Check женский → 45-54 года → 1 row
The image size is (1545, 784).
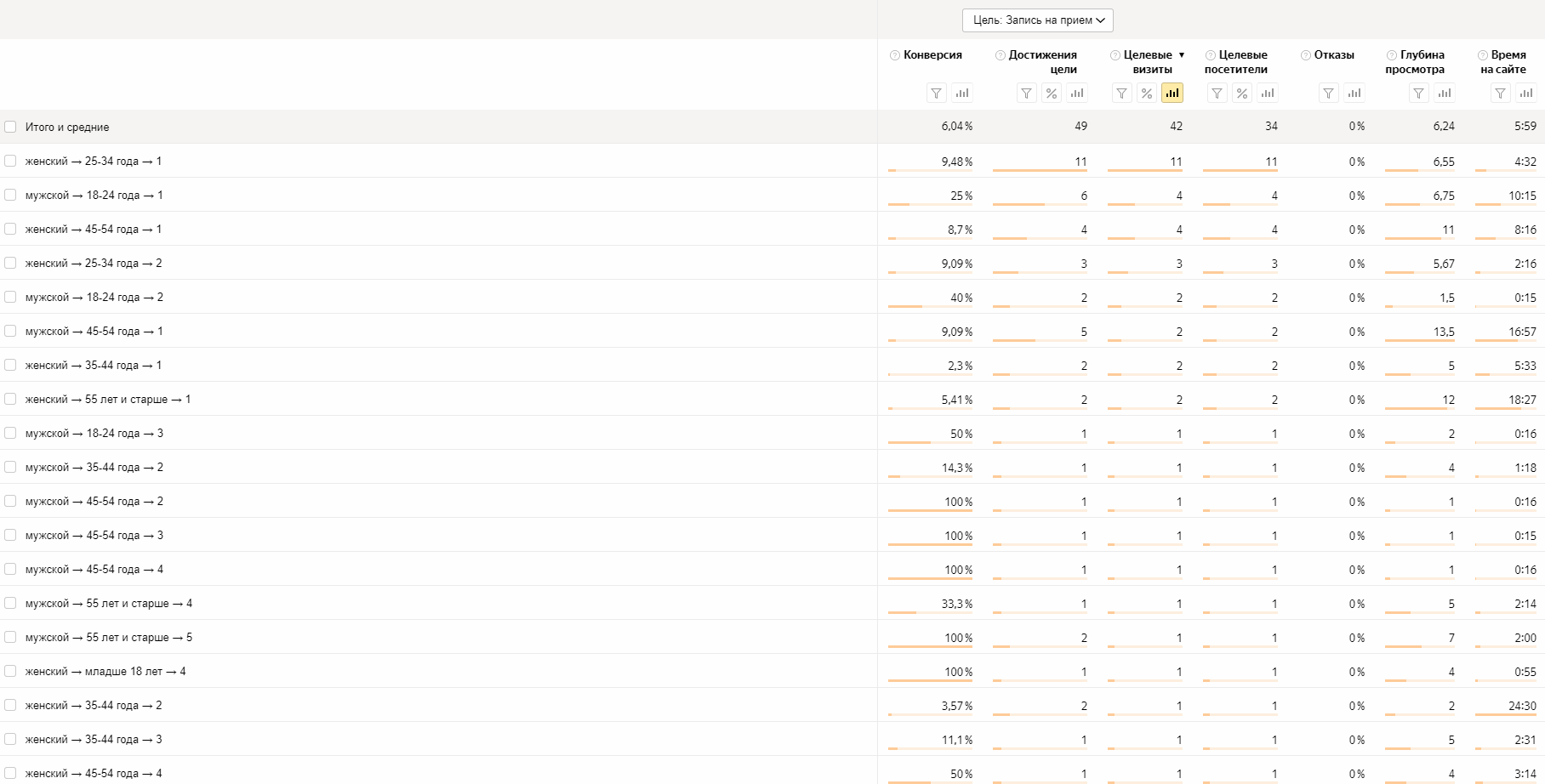pos(10,229)
